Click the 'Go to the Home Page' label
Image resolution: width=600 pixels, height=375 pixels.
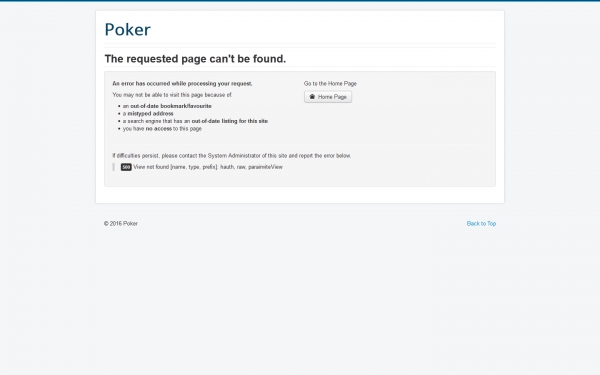point(330,83)
